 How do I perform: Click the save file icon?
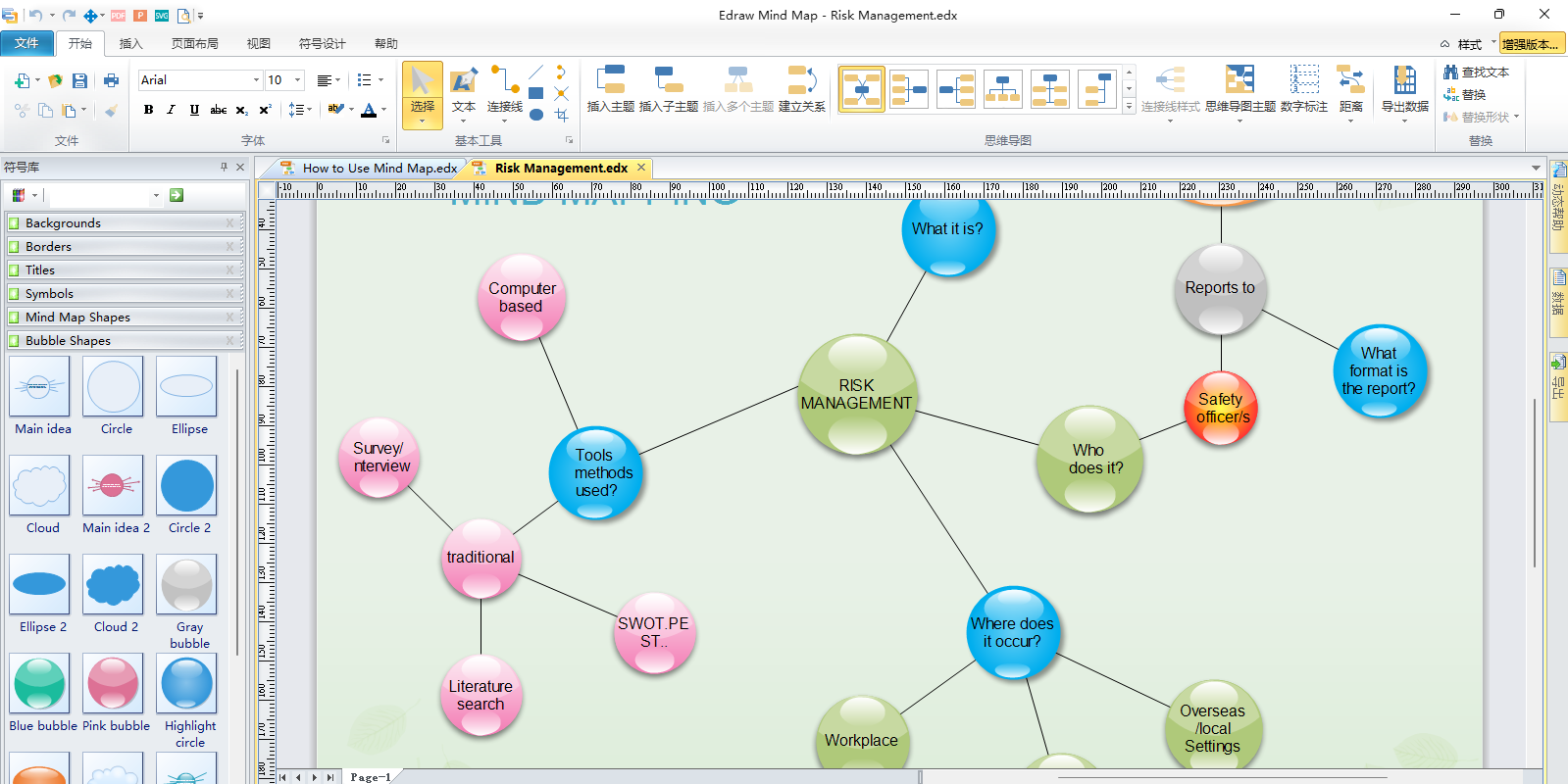coord(80,80)
